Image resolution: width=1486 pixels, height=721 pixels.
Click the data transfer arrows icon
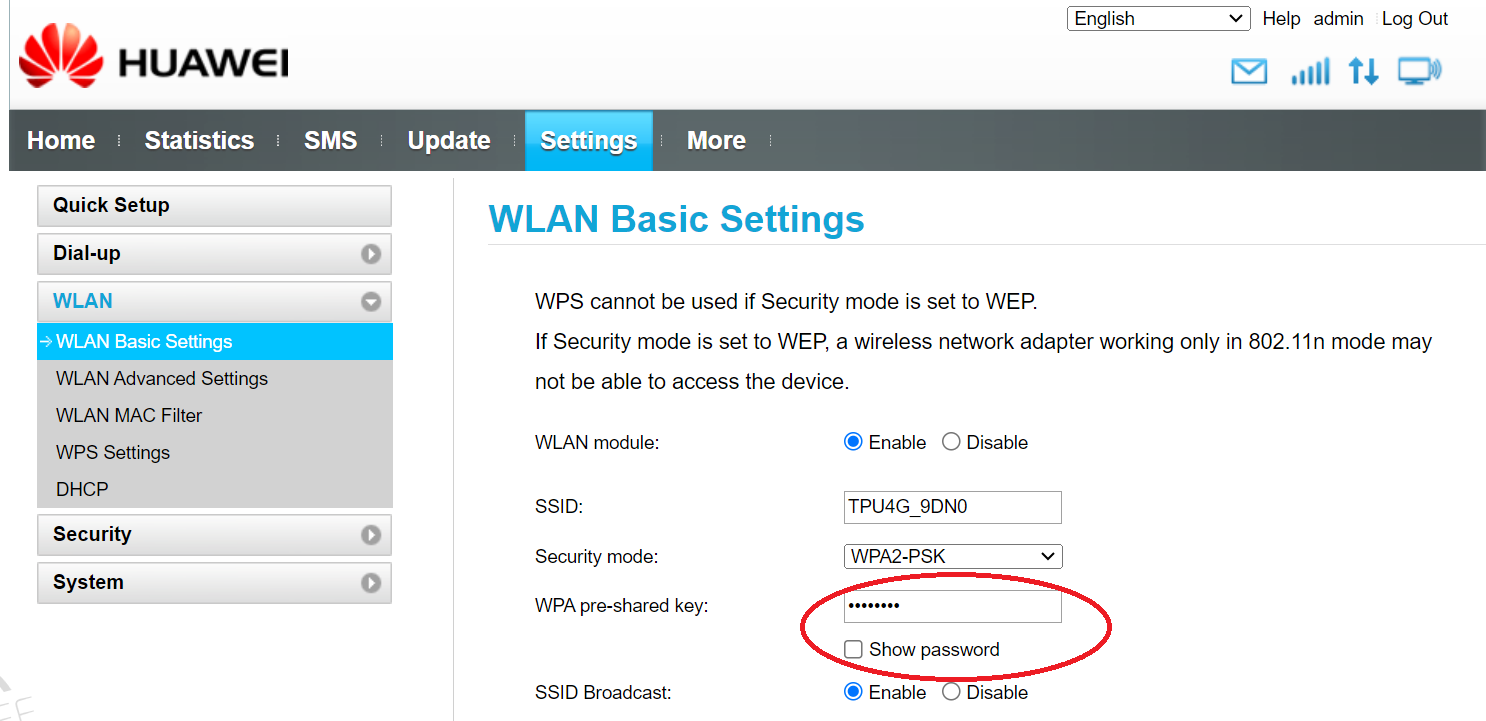coord(1363,72)
